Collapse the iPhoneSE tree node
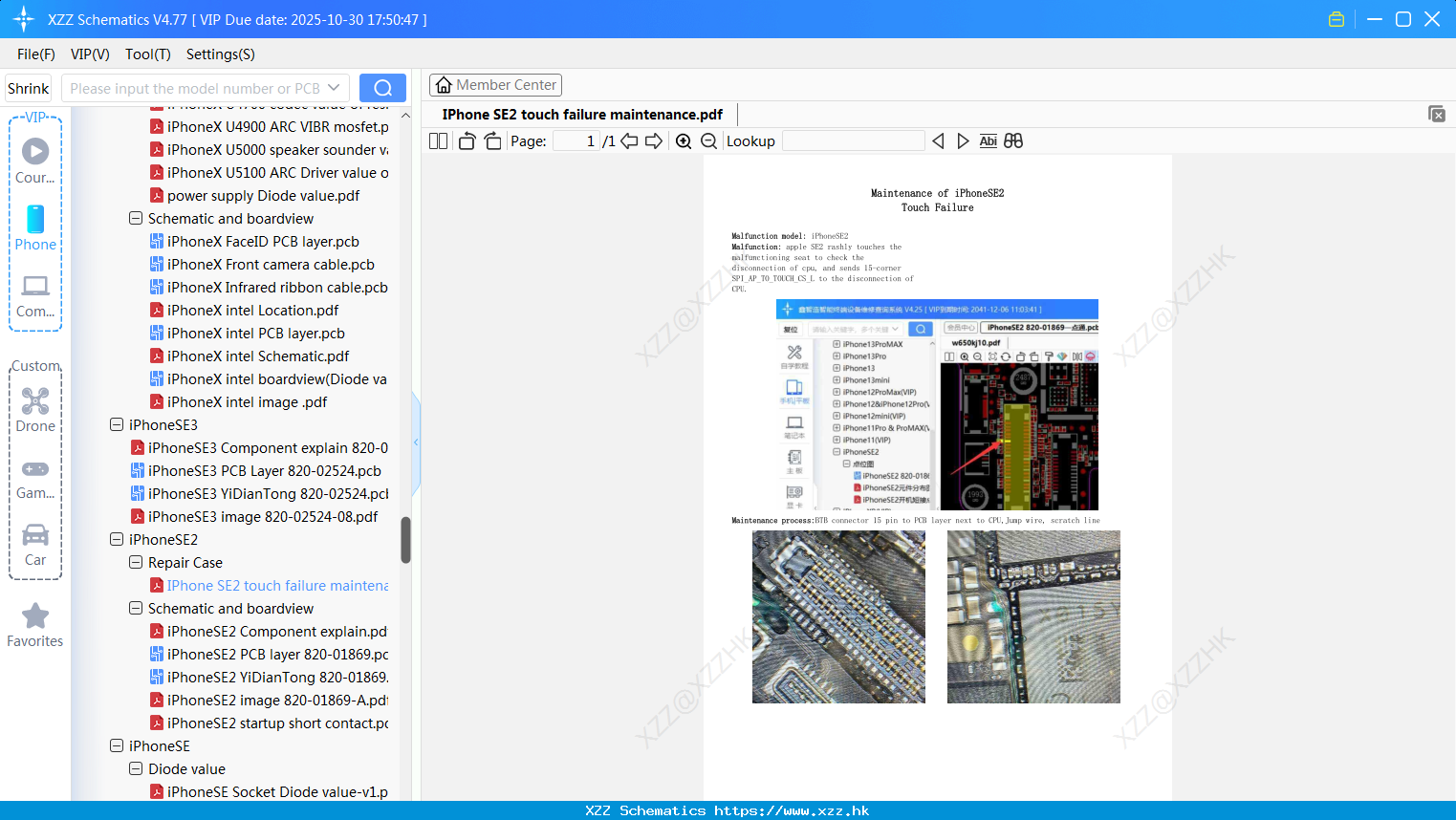Image resolution: width=1456 pixels, height=820 pixels. (x=117, y=745)
